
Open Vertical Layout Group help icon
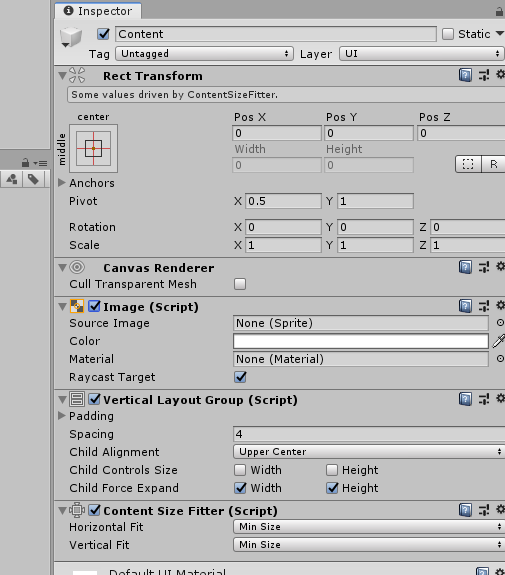[465, 399]
